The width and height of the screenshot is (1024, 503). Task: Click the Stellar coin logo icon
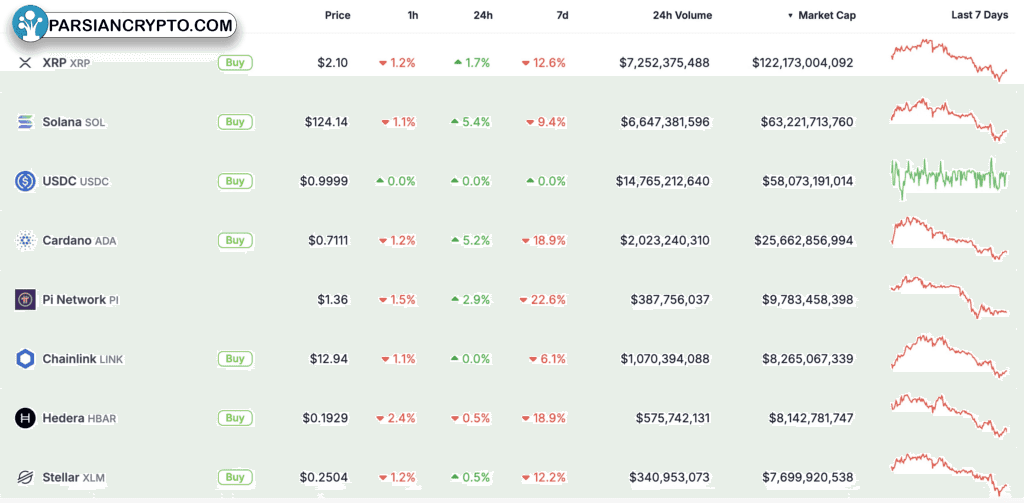pyautogui.click(x=25, y=478)
